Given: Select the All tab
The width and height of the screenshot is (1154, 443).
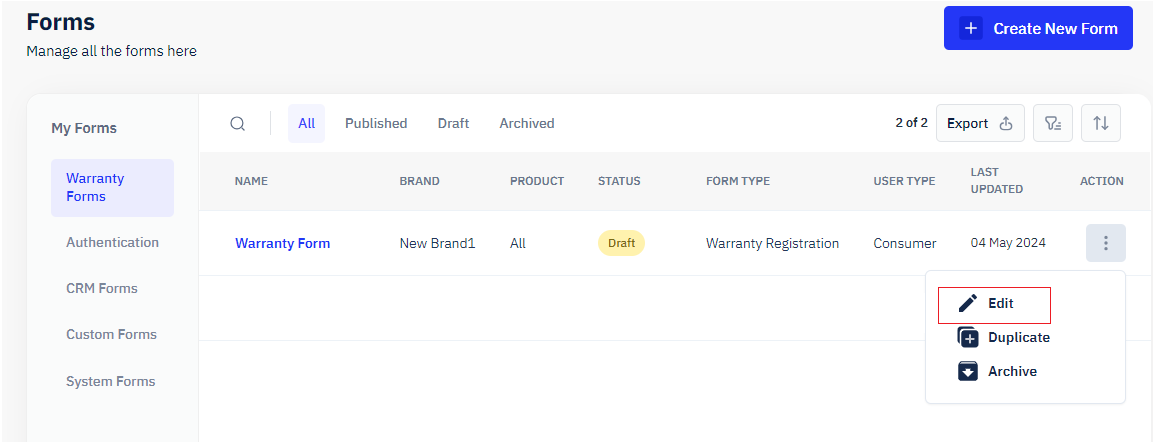Looking at the screenshot, I should 306,124.
